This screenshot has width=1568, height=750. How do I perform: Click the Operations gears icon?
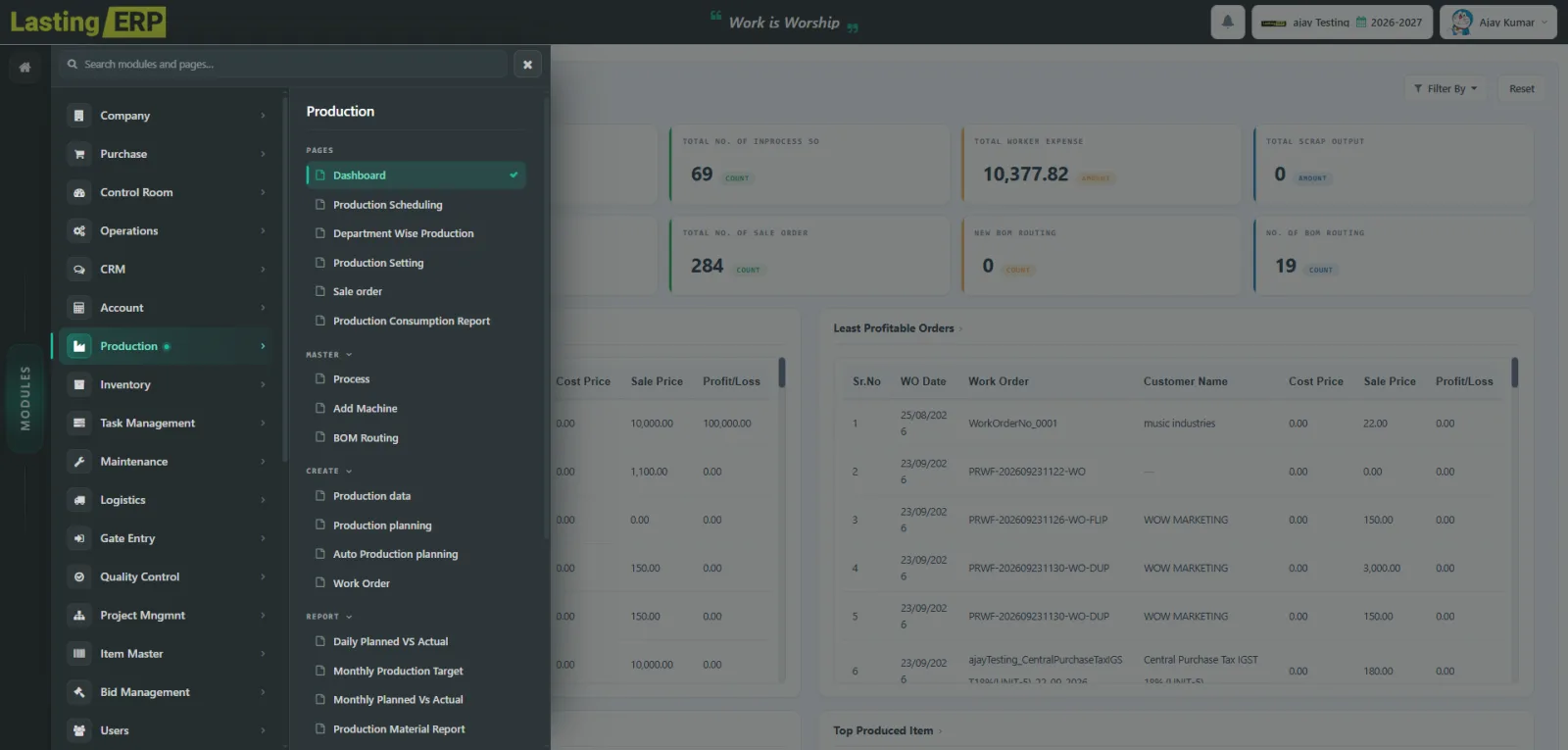pos(79,231)
